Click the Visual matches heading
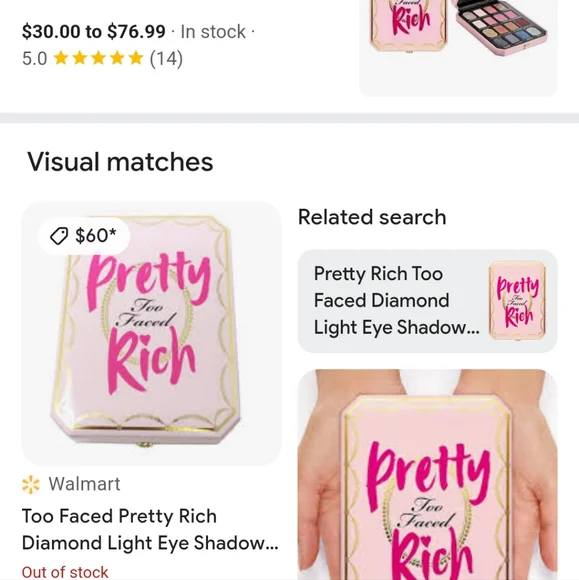Image resolution: width=579 pixels, height=580 pixels. [120, 162]
